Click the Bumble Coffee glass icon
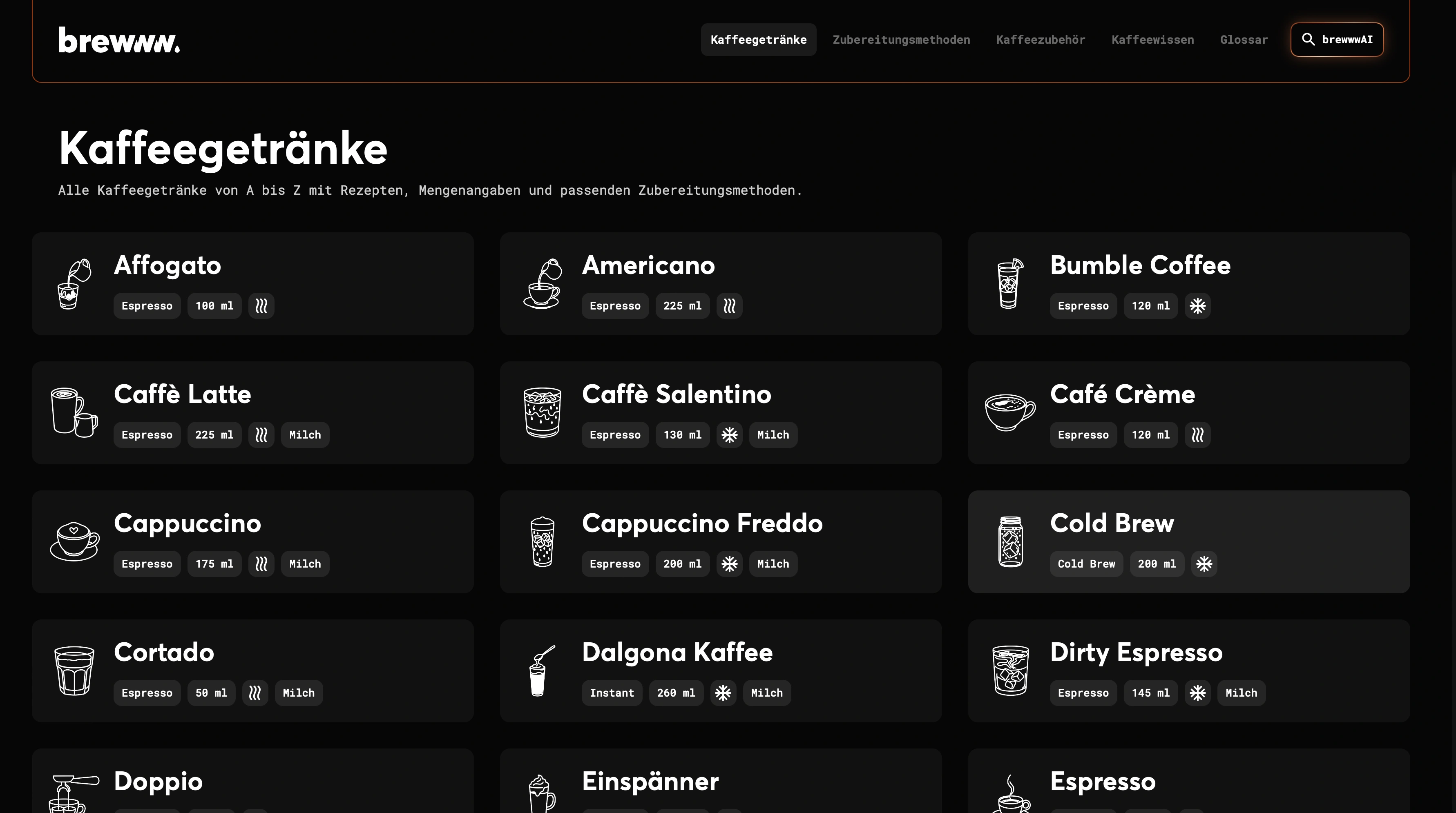 1010,284
